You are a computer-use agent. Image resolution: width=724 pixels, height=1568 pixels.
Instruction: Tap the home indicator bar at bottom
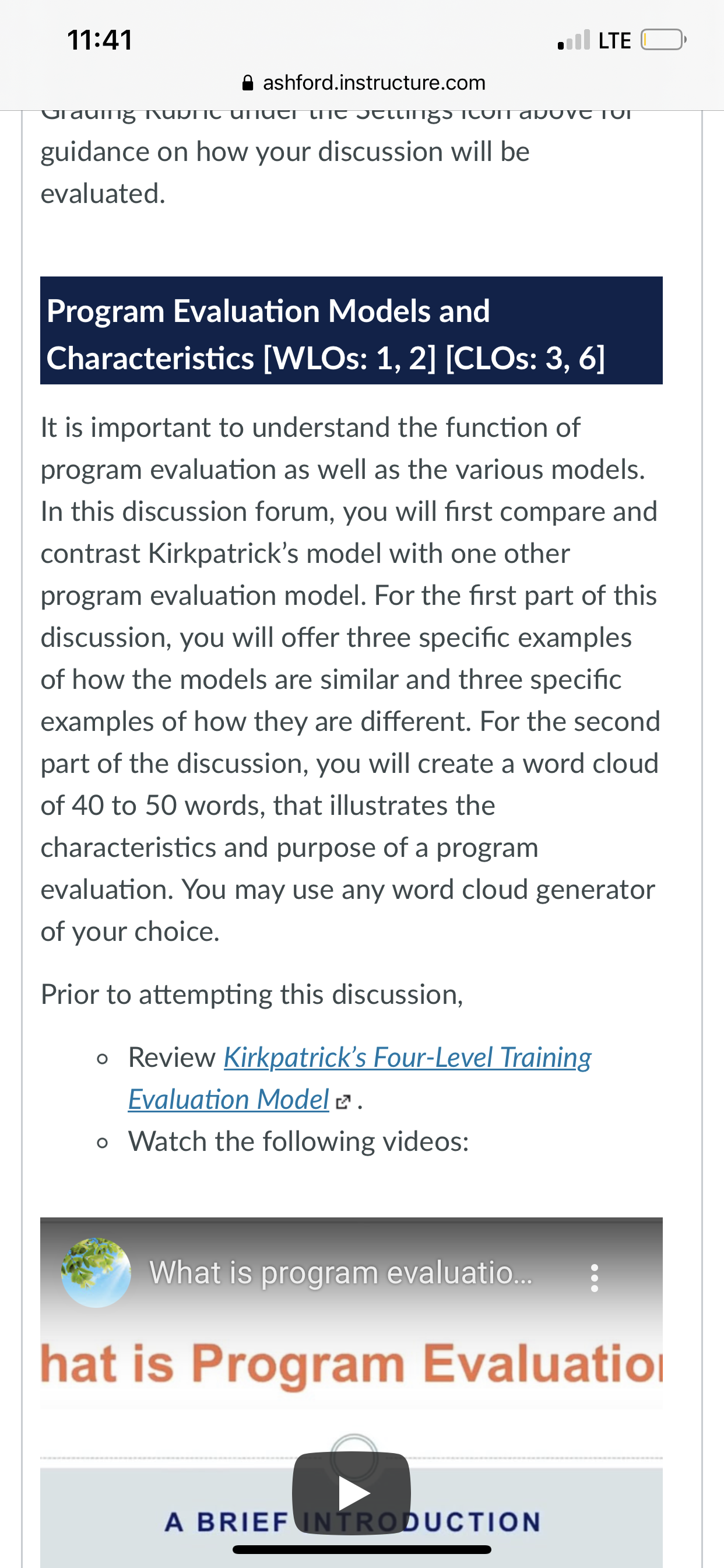click(x=362, y=1550)
